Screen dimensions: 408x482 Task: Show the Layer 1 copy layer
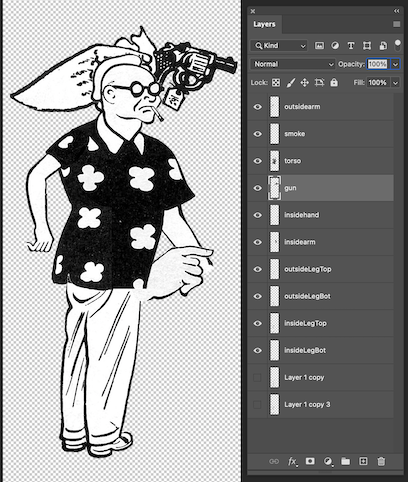257,377
